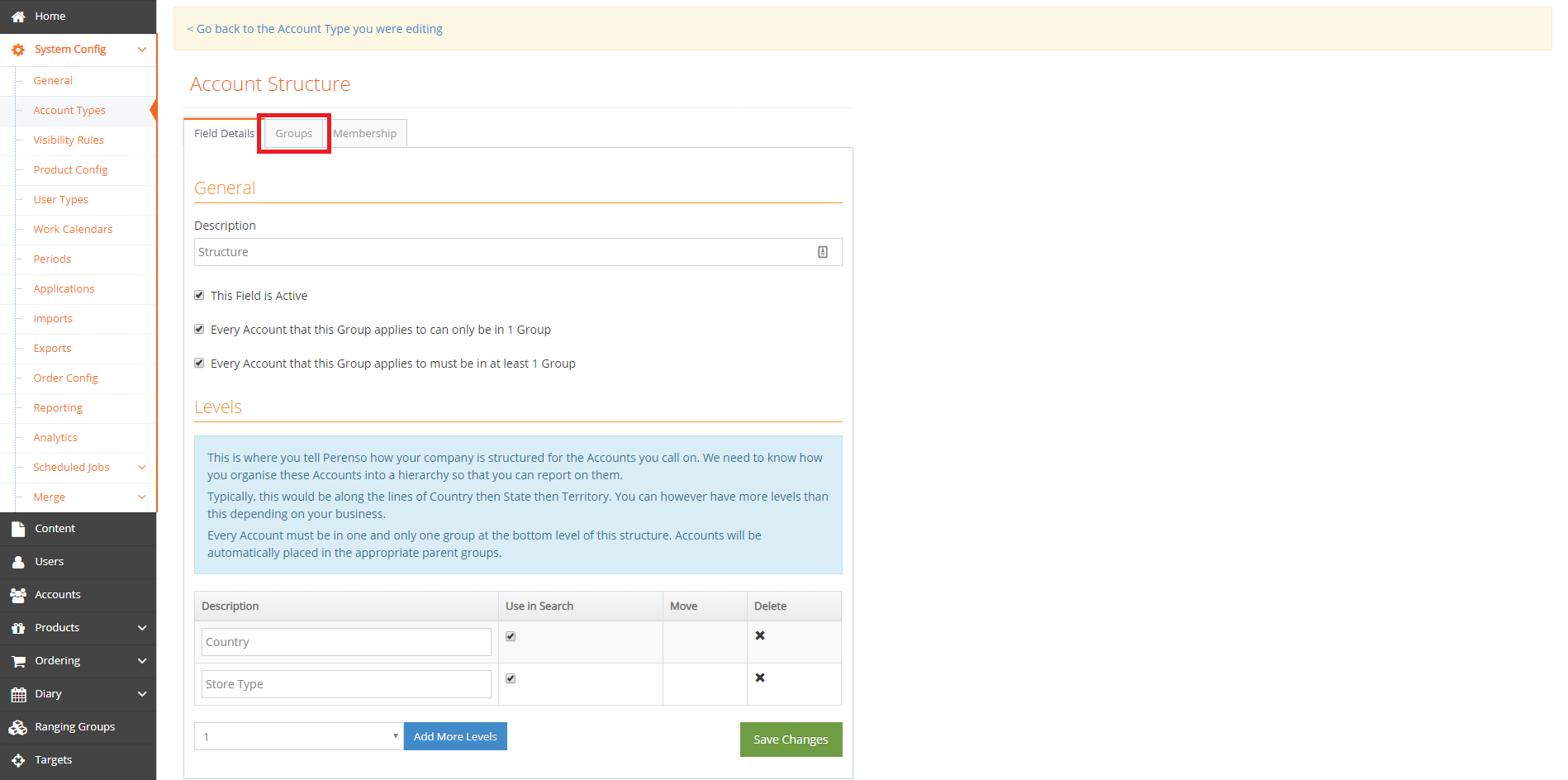Click the Content document icon
Image resolution: width=1568 pixels, height=780 pixels.
coord(18,529)
